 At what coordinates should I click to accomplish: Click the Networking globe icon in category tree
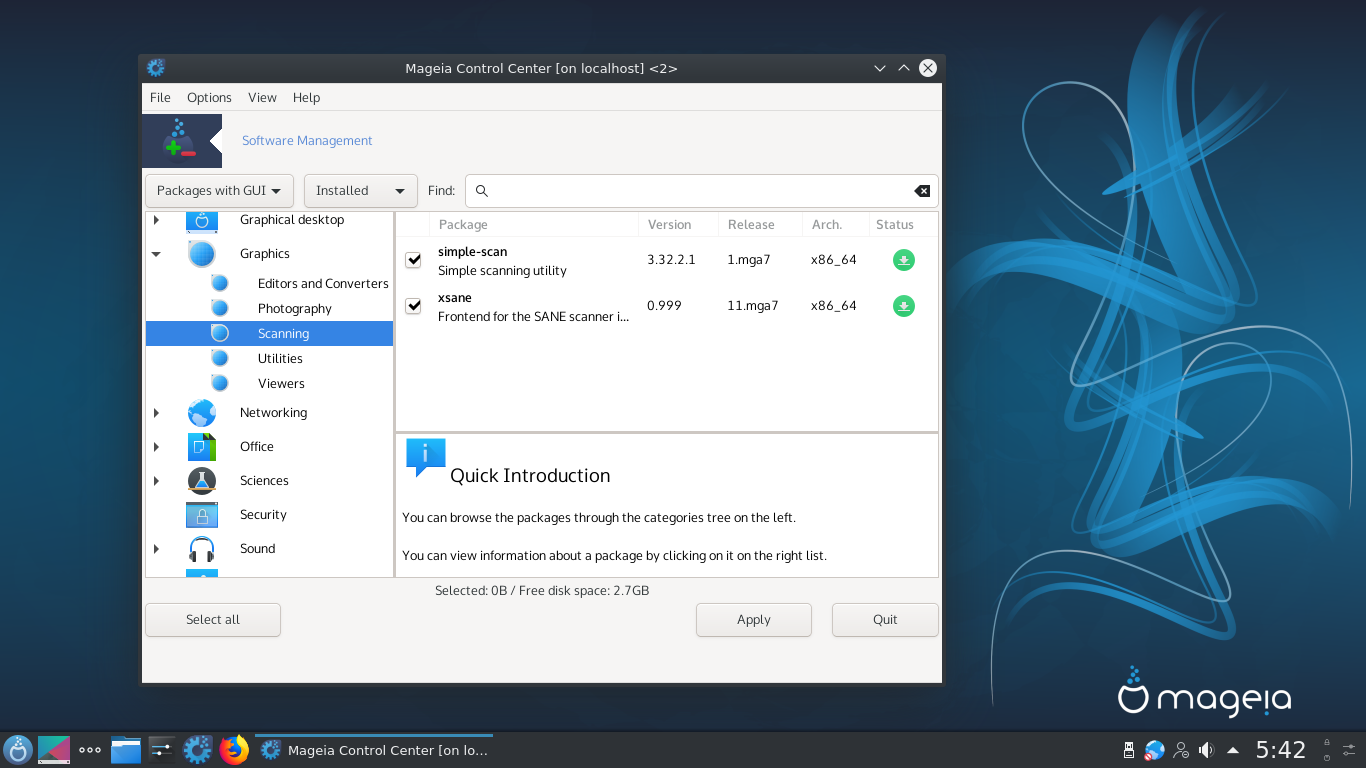pos(202,413)
